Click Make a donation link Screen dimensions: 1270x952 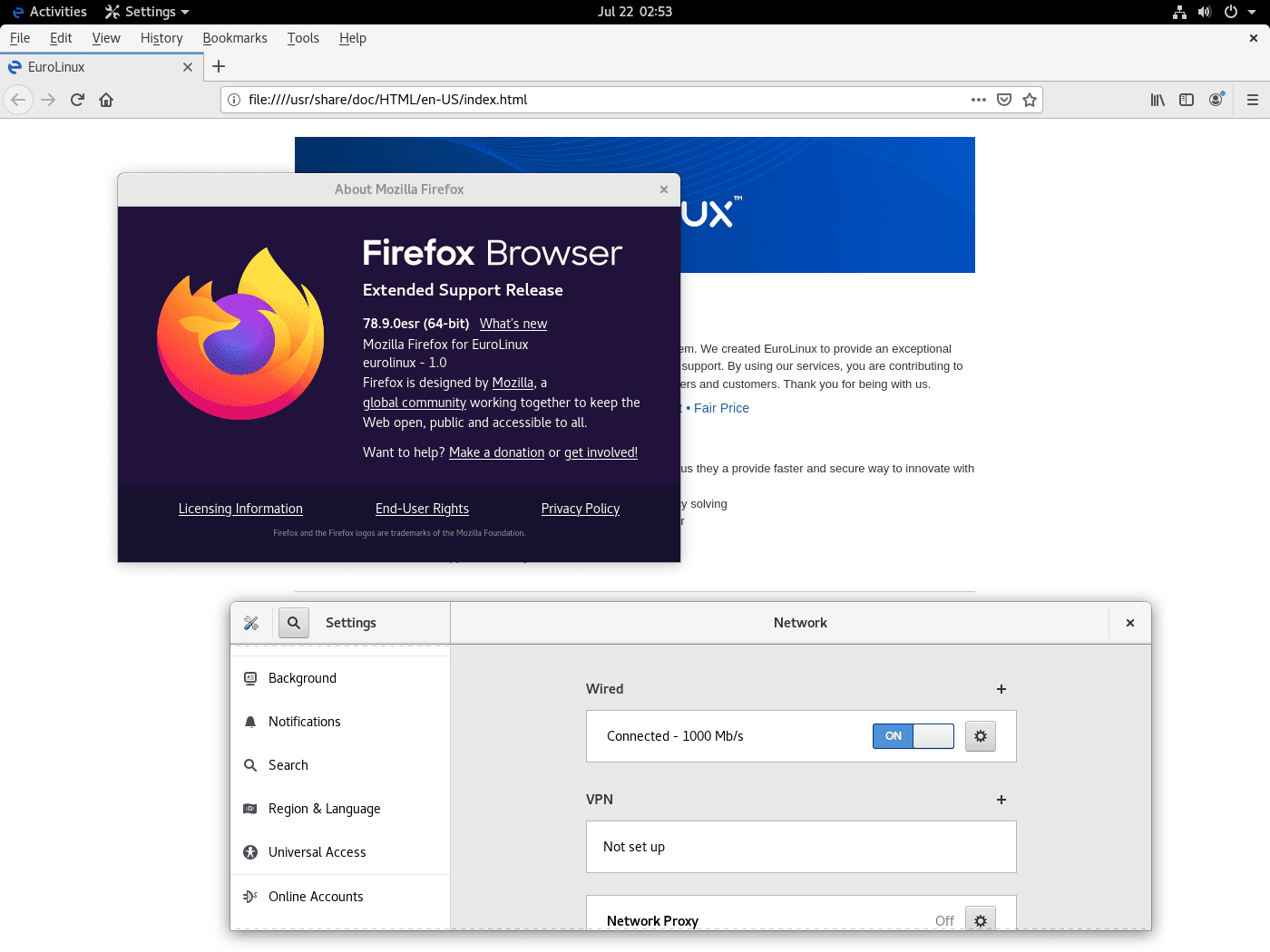coord(496,452)
